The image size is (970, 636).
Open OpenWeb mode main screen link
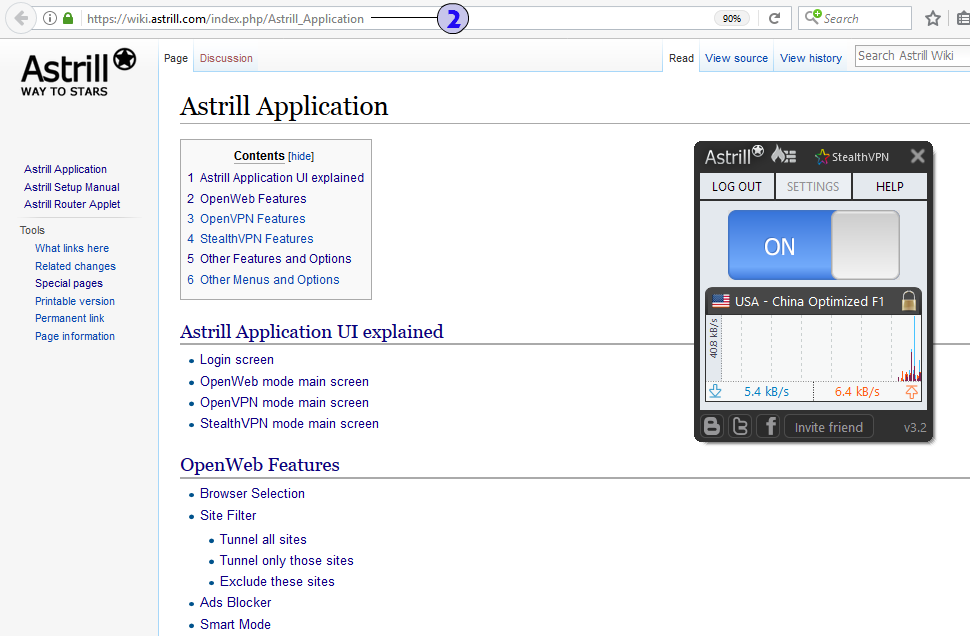(x=284, y=382)
